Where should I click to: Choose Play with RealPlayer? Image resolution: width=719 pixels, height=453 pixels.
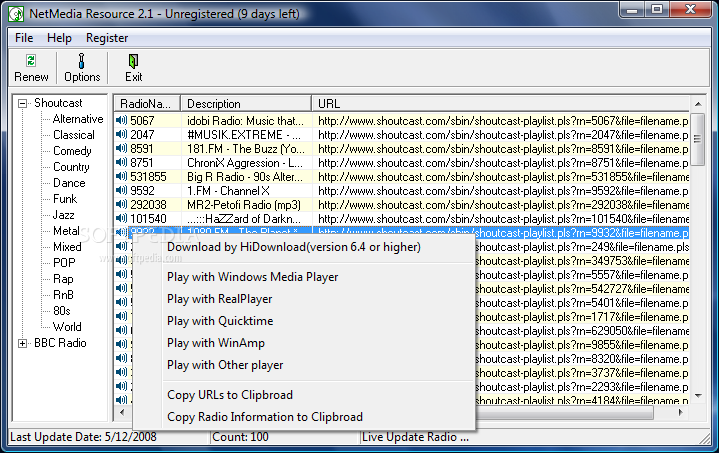tap(220, 299)
